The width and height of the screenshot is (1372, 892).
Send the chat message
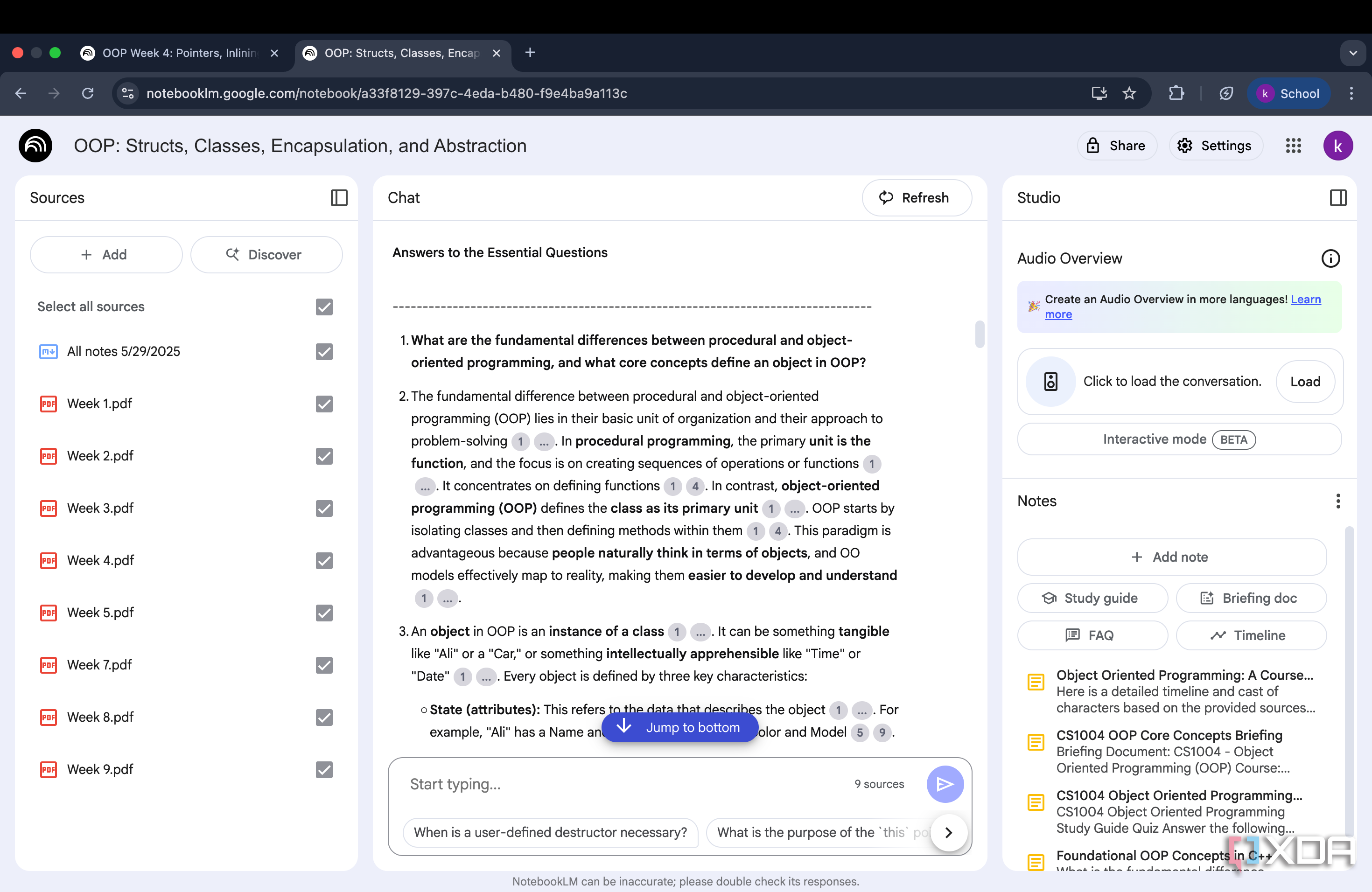pos(945,784)
